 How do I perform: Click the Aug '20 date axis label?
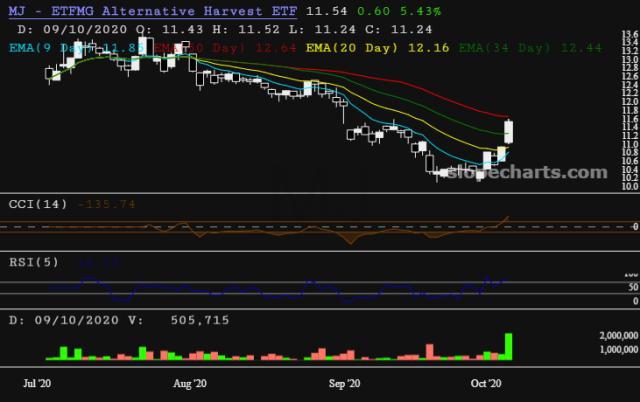[x=189, y=383]
